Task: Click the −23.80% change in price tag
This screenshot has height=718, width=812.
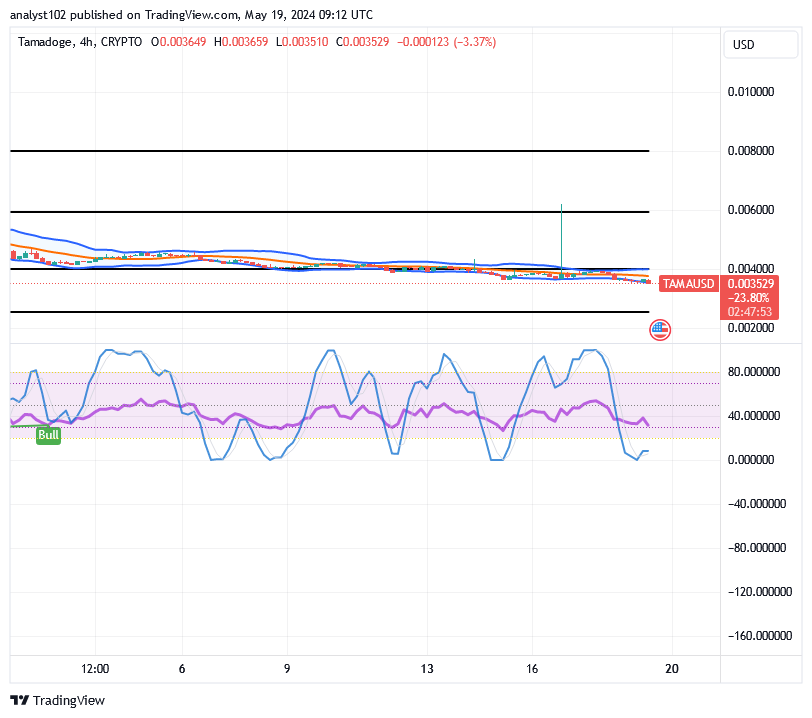Action: coord(748,298)
